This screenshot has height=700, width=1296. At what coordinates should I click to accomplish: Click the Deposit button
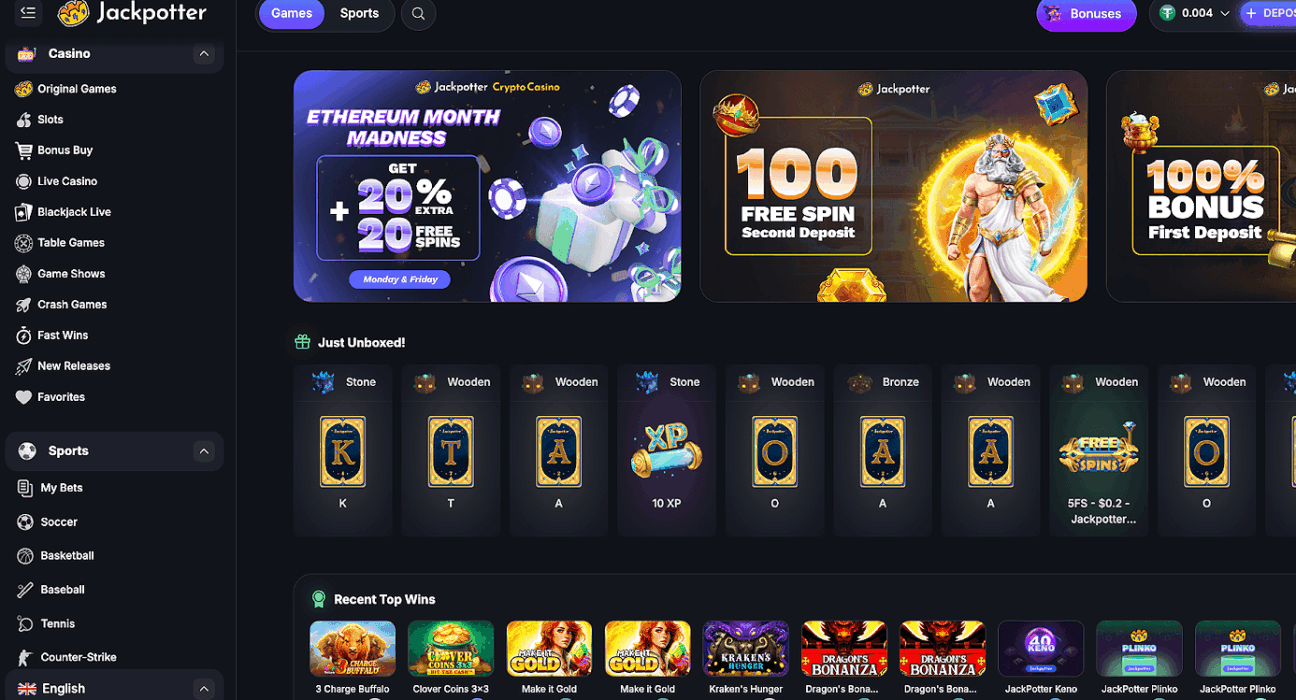point(1268,13)
